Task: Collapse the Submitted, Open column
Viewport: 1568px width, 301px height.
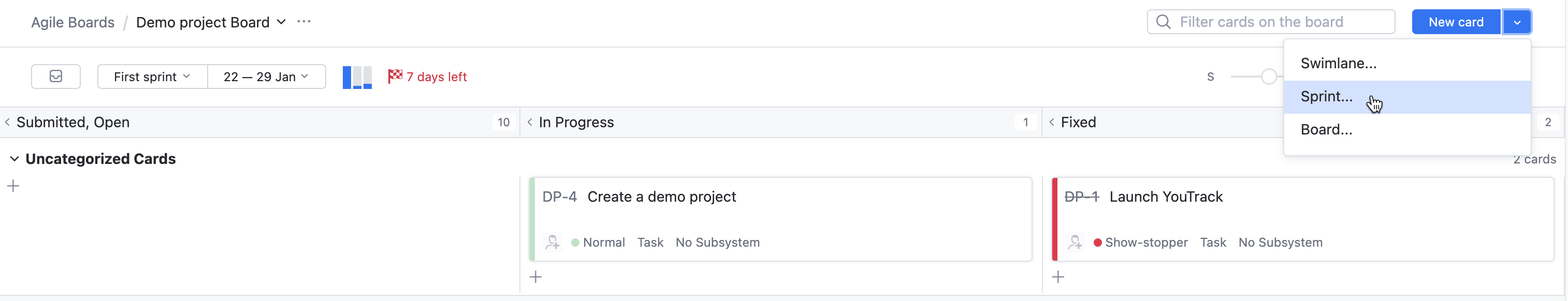Action: coord(7,122)
